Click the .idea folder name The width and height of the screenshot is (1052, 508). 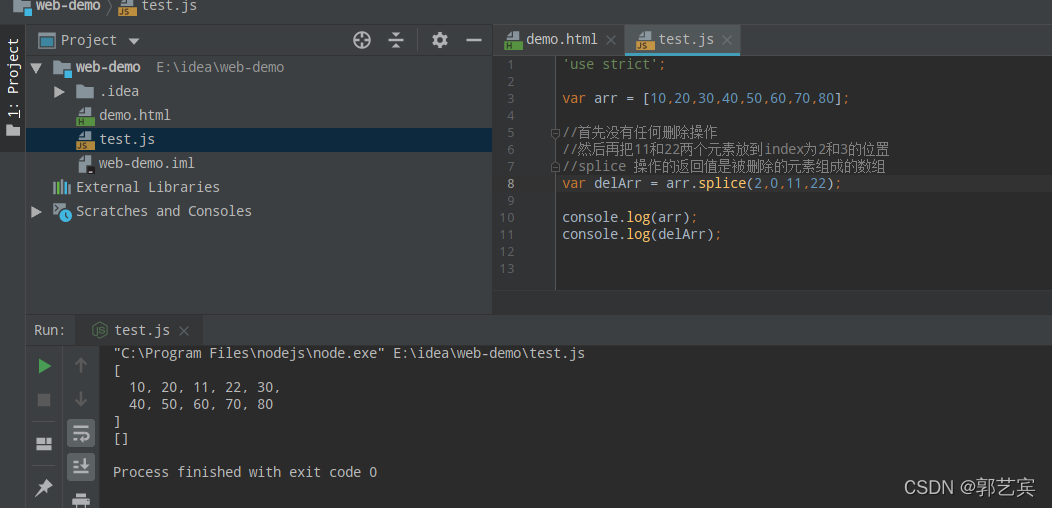point(119,91)
